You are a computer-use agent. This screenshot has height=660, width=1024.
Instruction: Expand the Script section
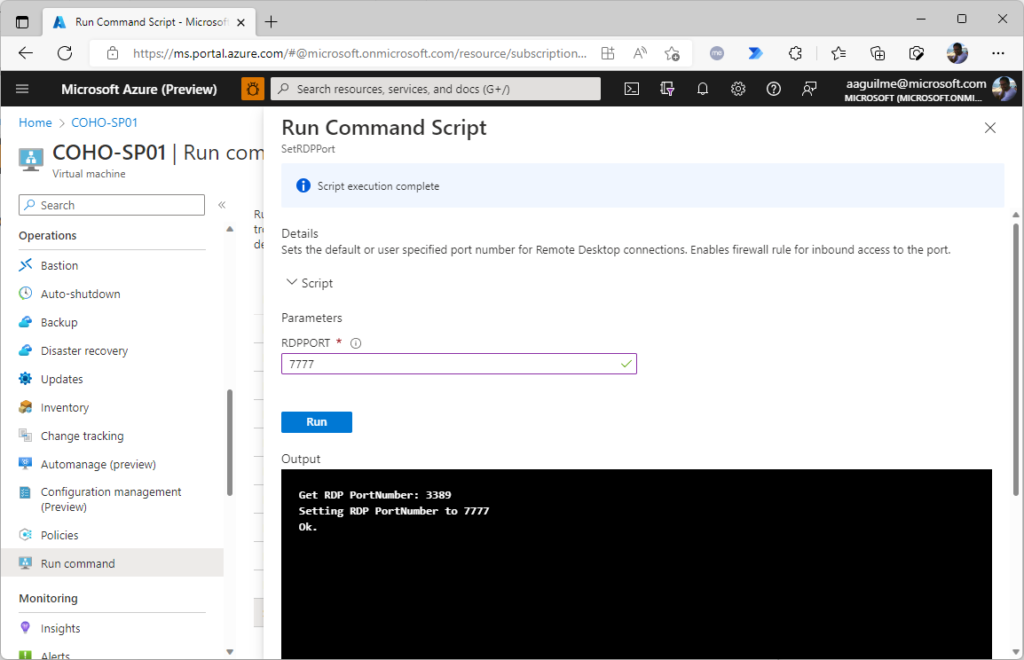[x=309, y=283]
